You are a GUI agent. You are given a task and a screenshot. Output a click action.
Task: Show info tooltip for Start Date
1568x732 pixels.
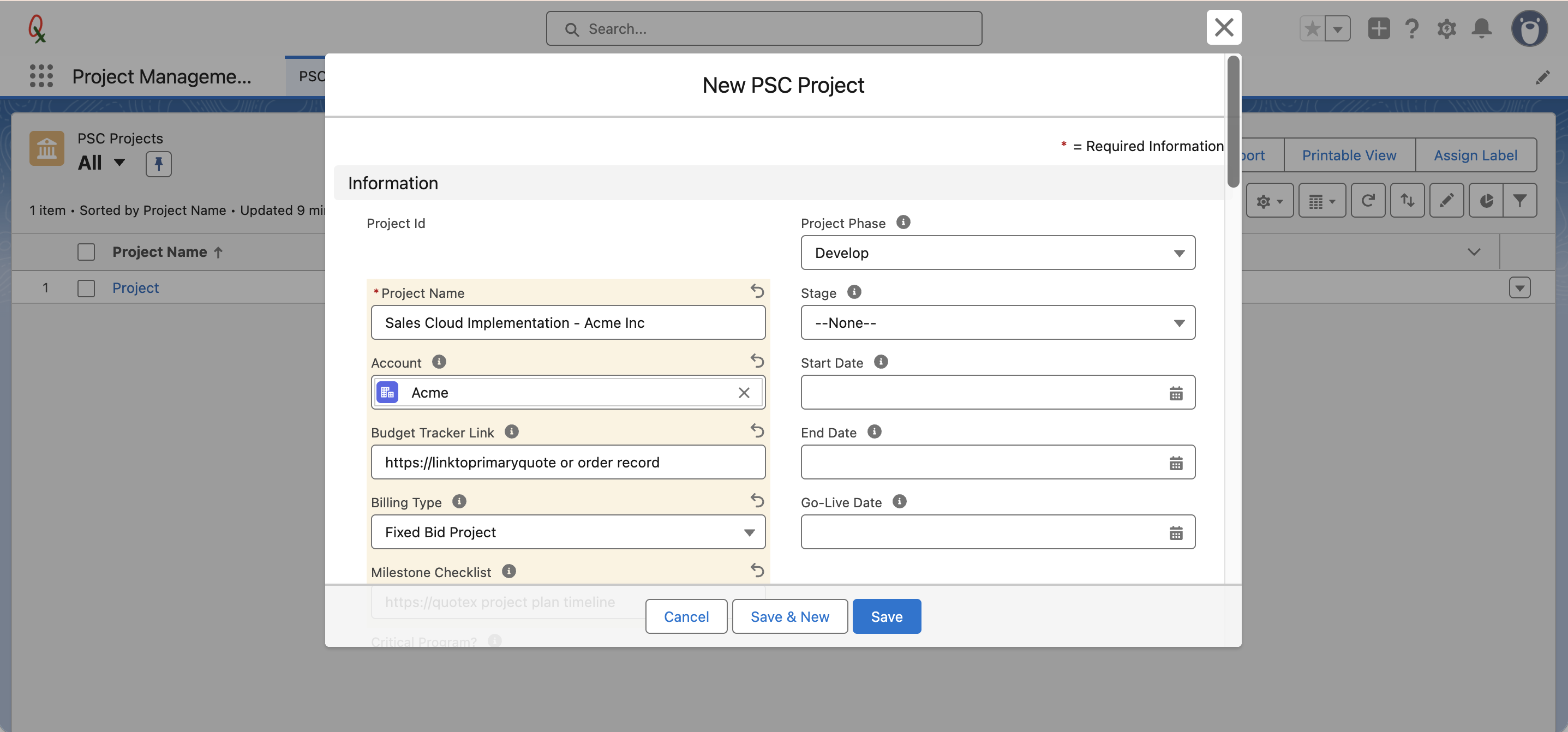tap(880, 362)
